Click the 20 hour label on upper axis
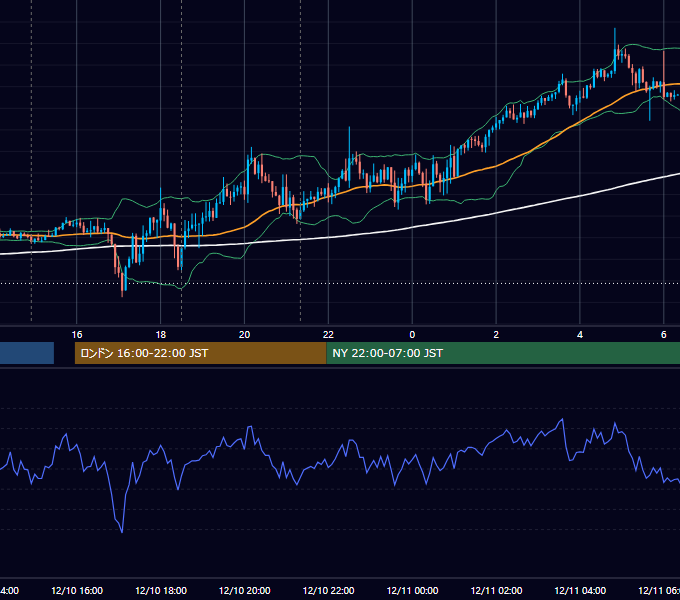The width and height of the screenshot is (680, 600). [x=245, y=335]
